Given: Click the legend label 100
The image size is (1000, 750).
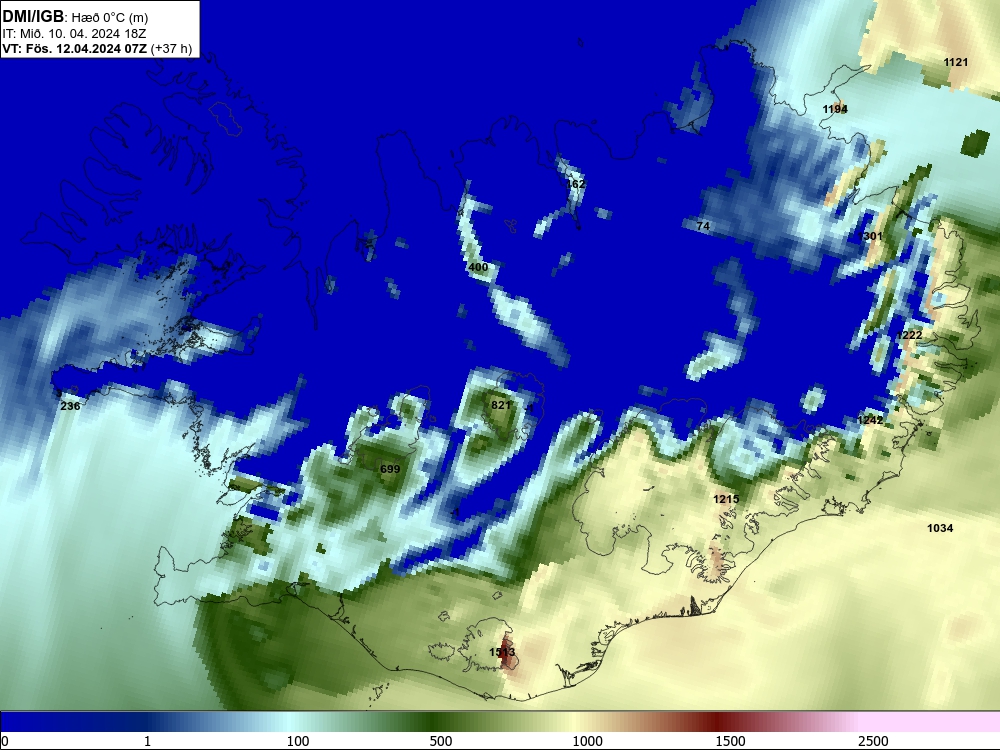Looking at the screenshot, I should [298, 741].
